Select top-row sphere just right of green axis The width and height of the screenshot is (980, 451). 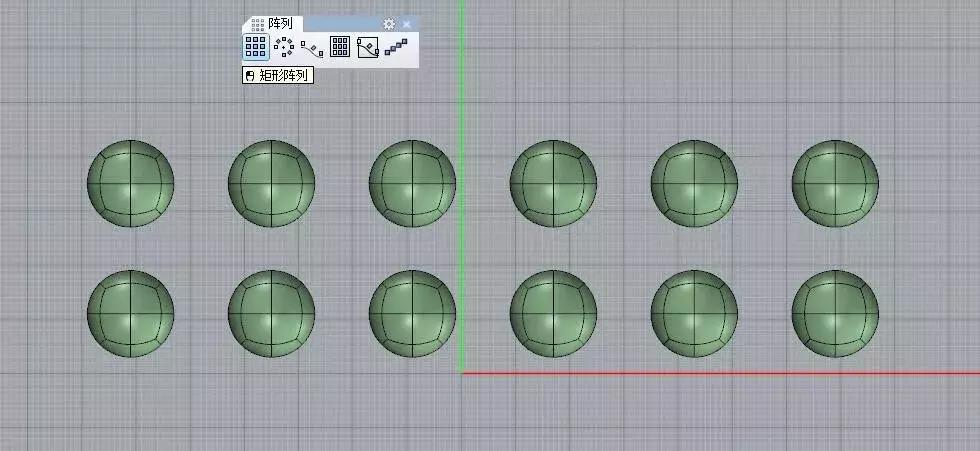pos(553,183)
